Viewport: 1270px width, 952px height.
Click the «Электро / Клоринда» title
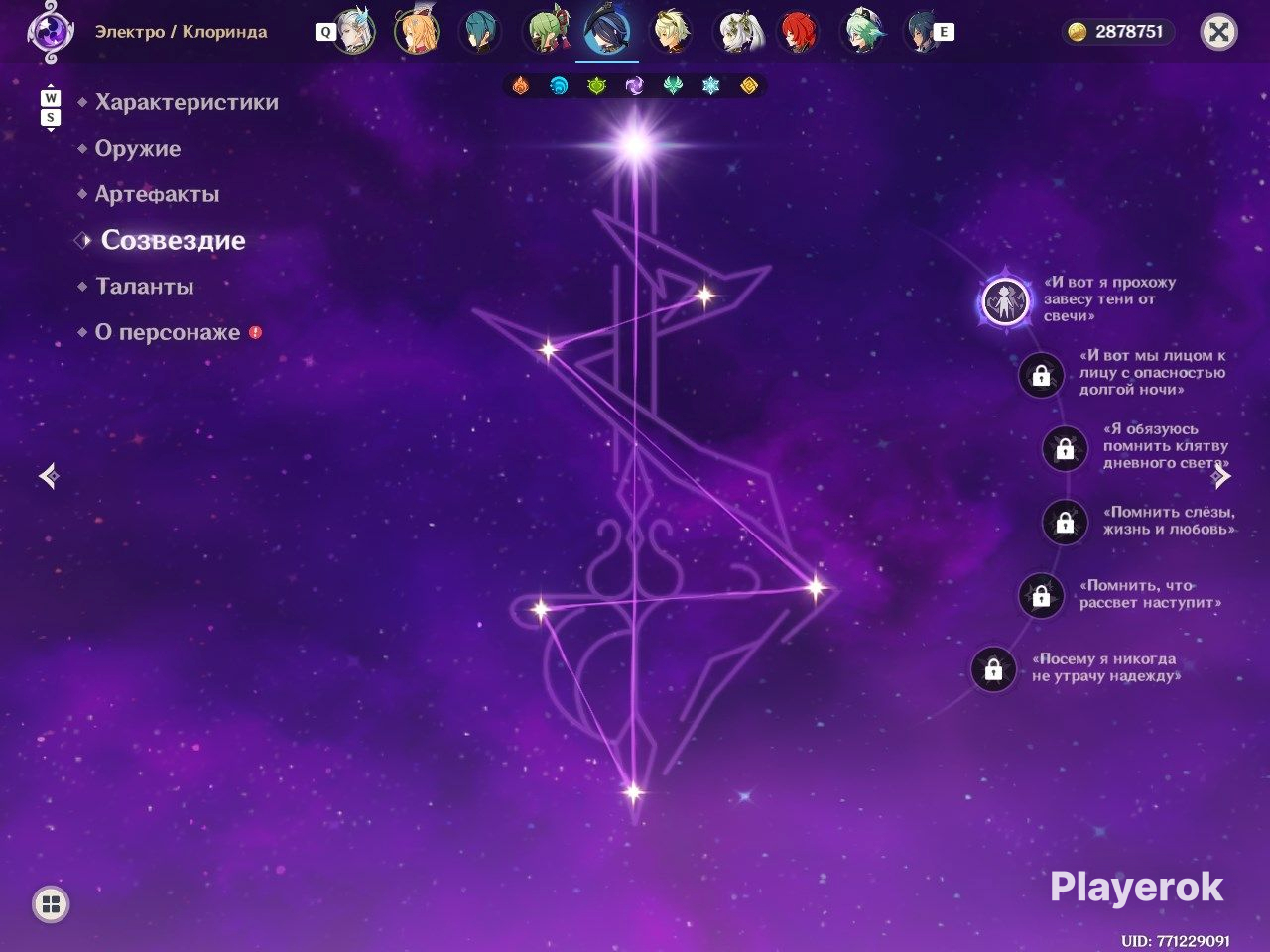coord(181,32)
